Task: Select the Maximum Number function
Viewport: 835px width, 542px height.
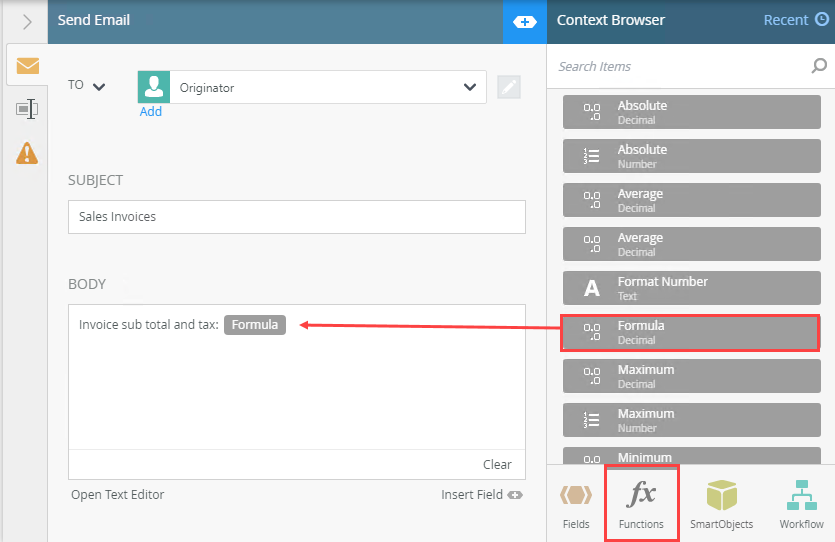Action: [691, 420]
